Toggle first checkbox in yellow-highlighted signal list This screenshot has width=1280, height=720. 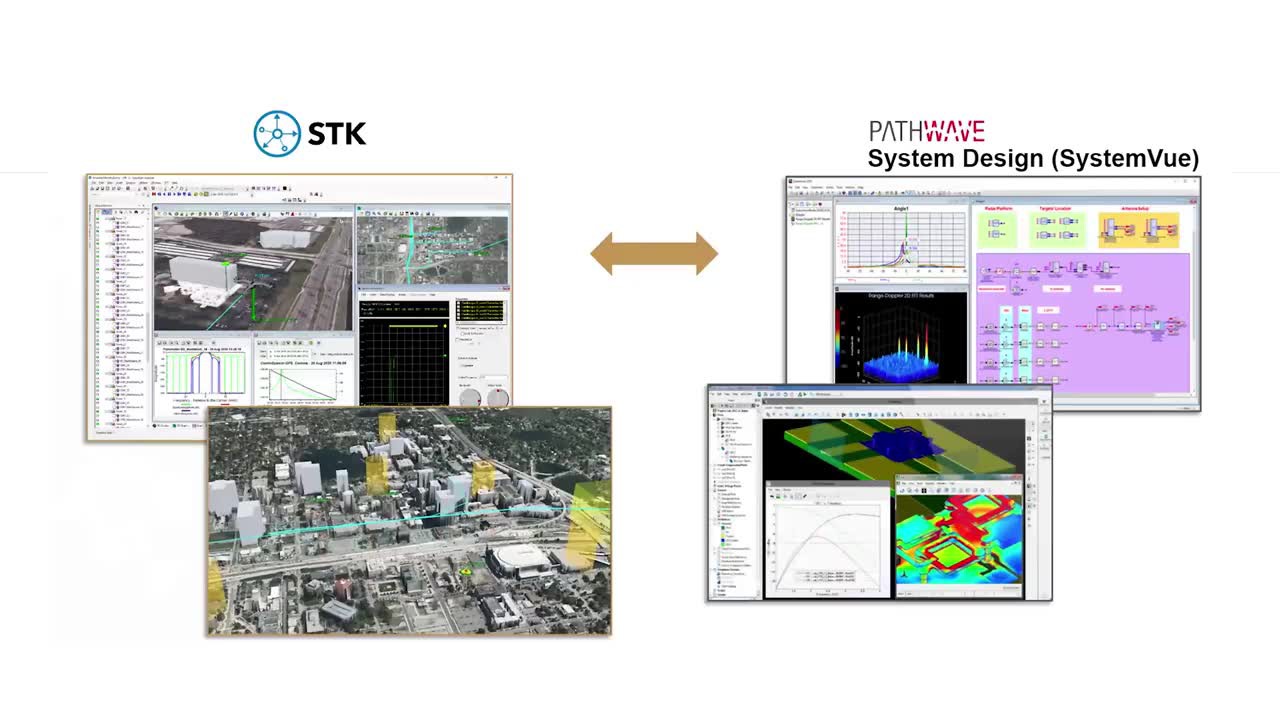[x=460, y=303]
